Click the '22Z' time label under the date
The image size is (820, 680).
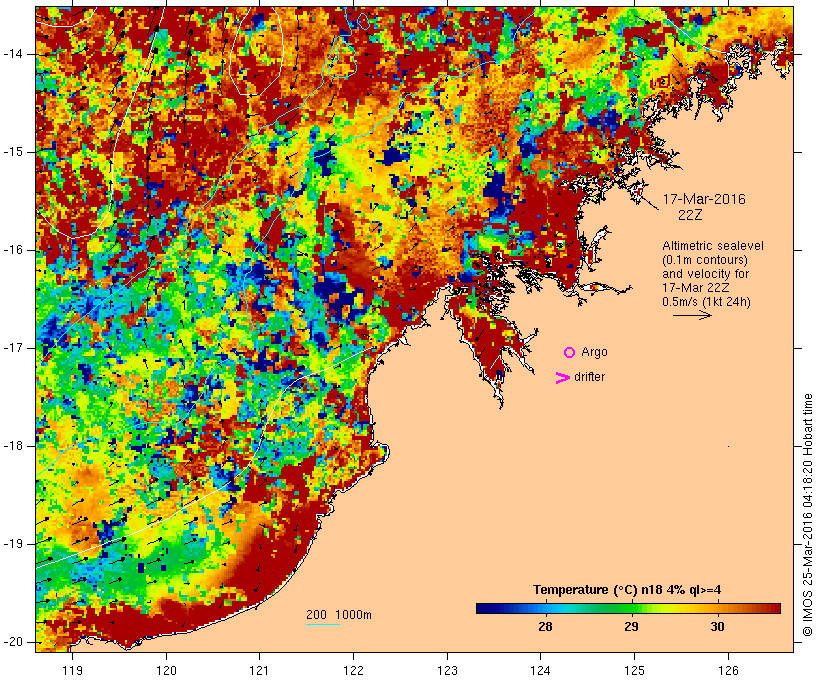coord(690,215)
